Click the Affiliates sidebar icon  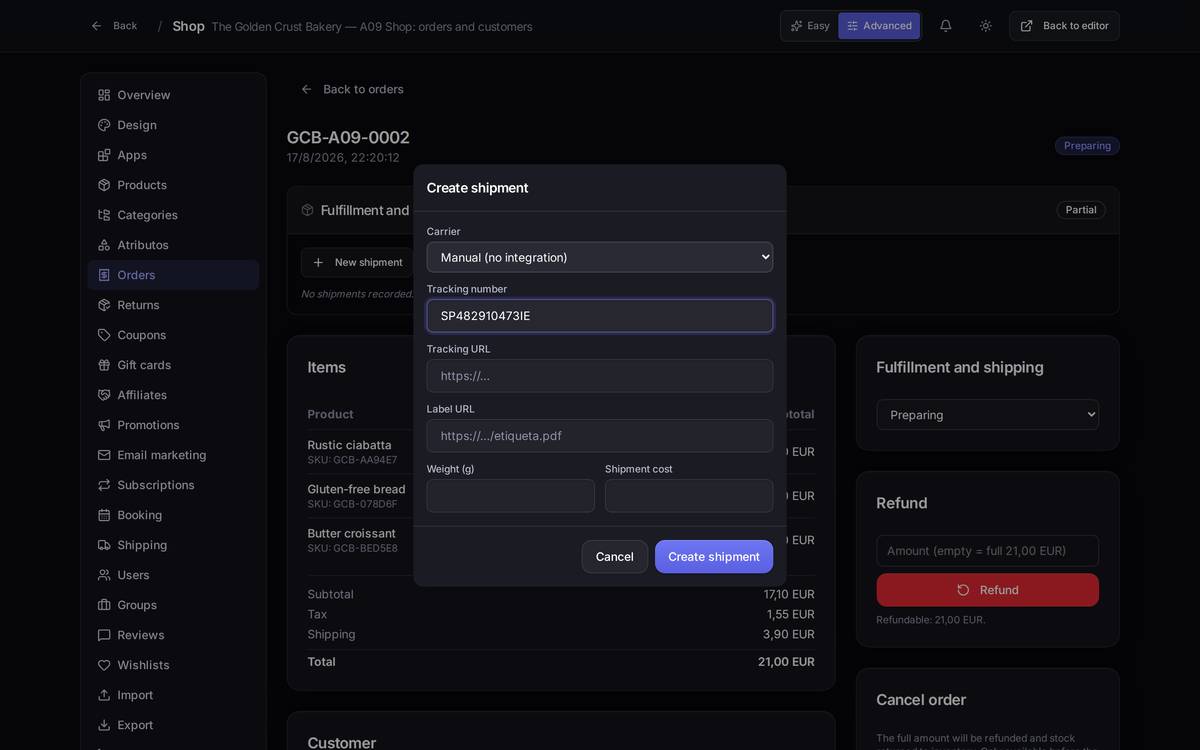tap(104, 395)
